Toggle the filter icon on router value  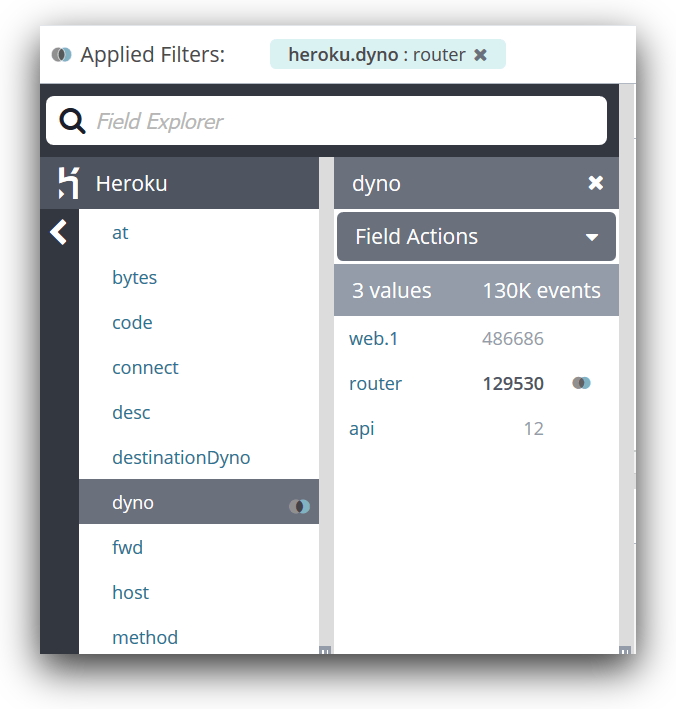[581, 383]
